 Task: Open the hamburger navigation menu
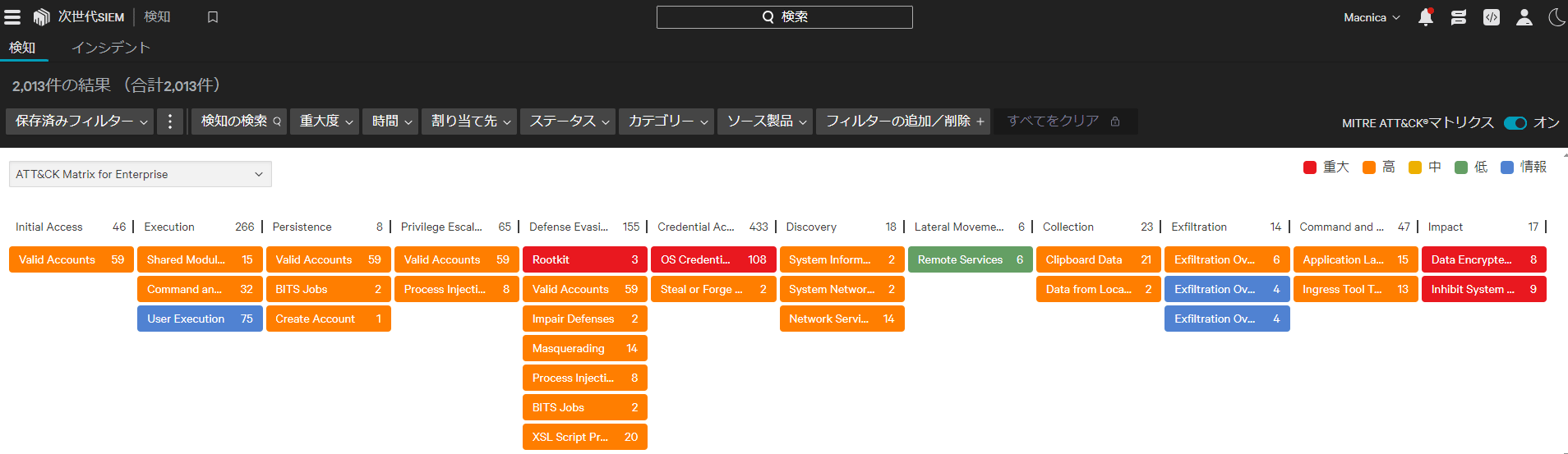12,17
